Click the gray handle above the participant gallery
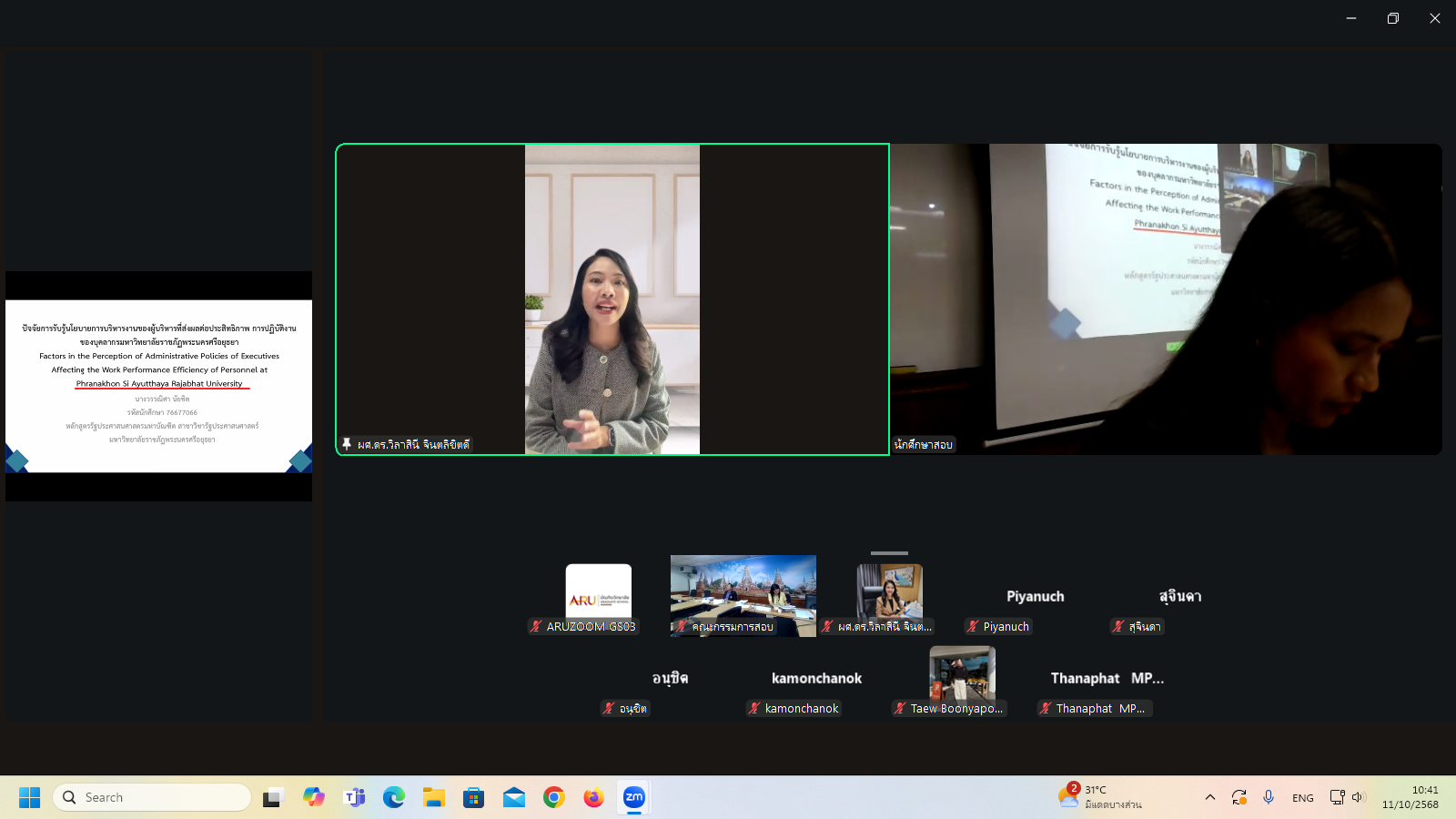The width and height of the screenshot is (1456, 819). [x=889, y=552]
